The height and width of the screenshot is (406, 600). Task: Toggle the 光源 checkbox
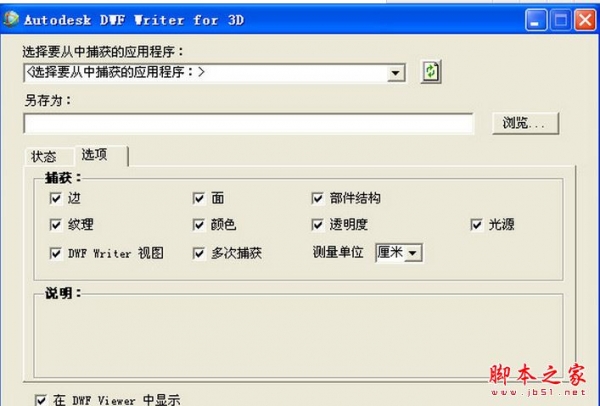tap(476, 225)
